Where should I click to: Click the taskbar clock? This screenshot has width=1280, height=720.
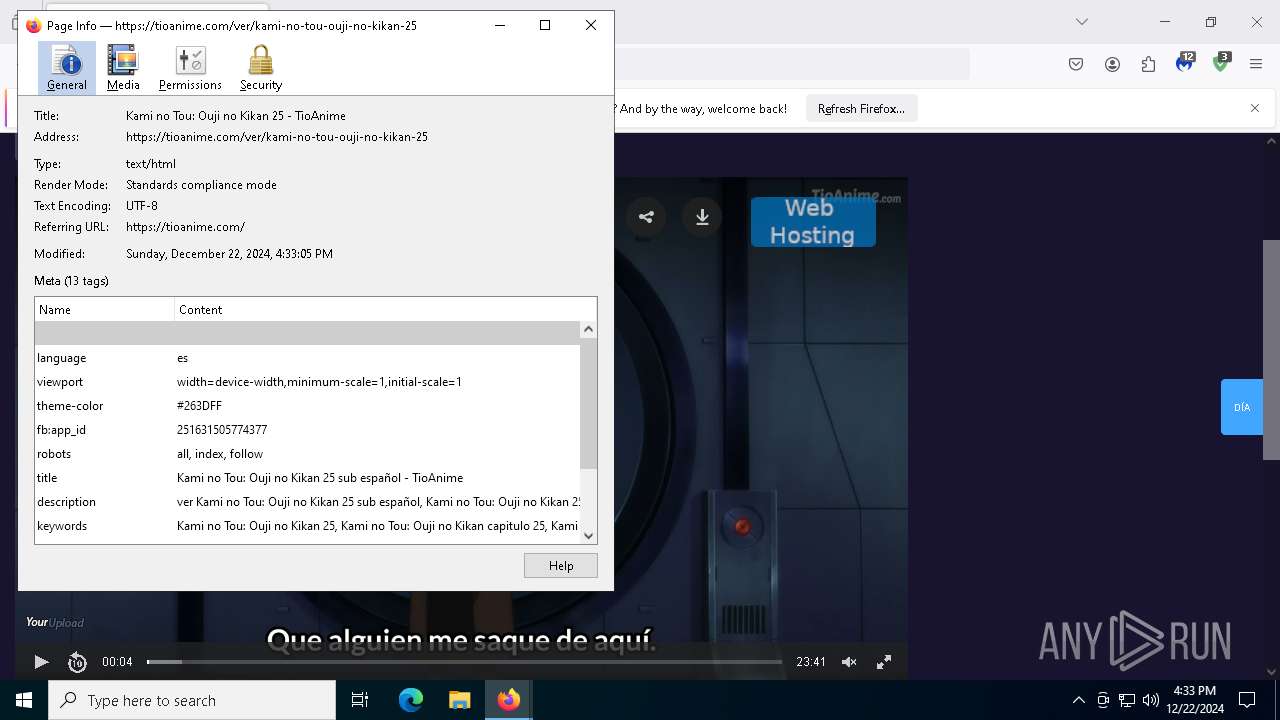pyautogui.click(x=1194, y=700)
